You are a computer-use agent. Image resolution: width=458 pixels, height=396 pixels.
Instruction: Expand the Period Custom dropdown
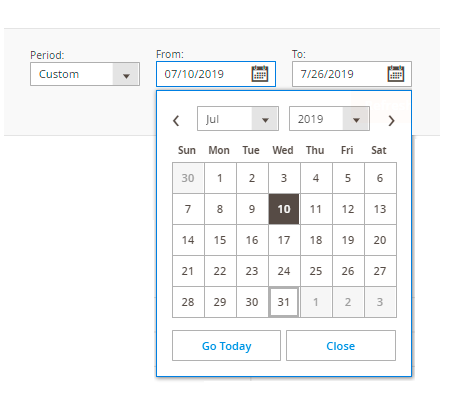point(85,74)
